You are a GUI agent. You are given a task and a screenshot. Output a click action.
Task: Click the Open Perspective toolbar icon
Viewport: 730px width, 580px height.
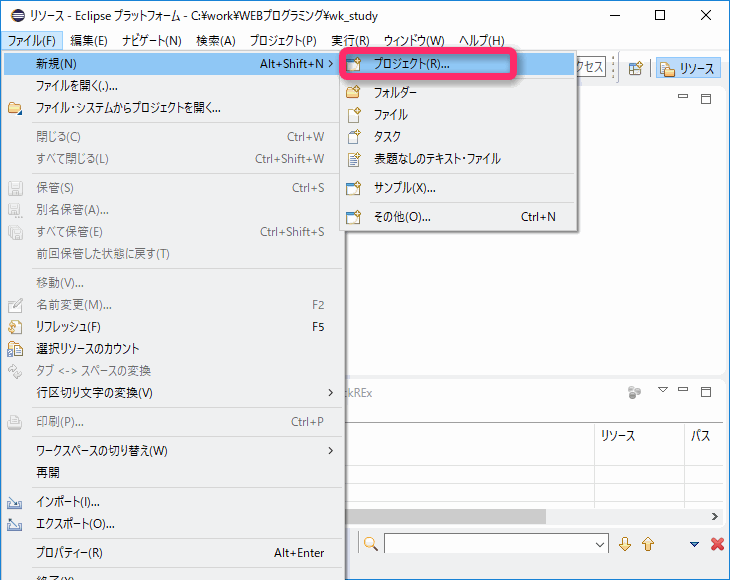[635, 68]
